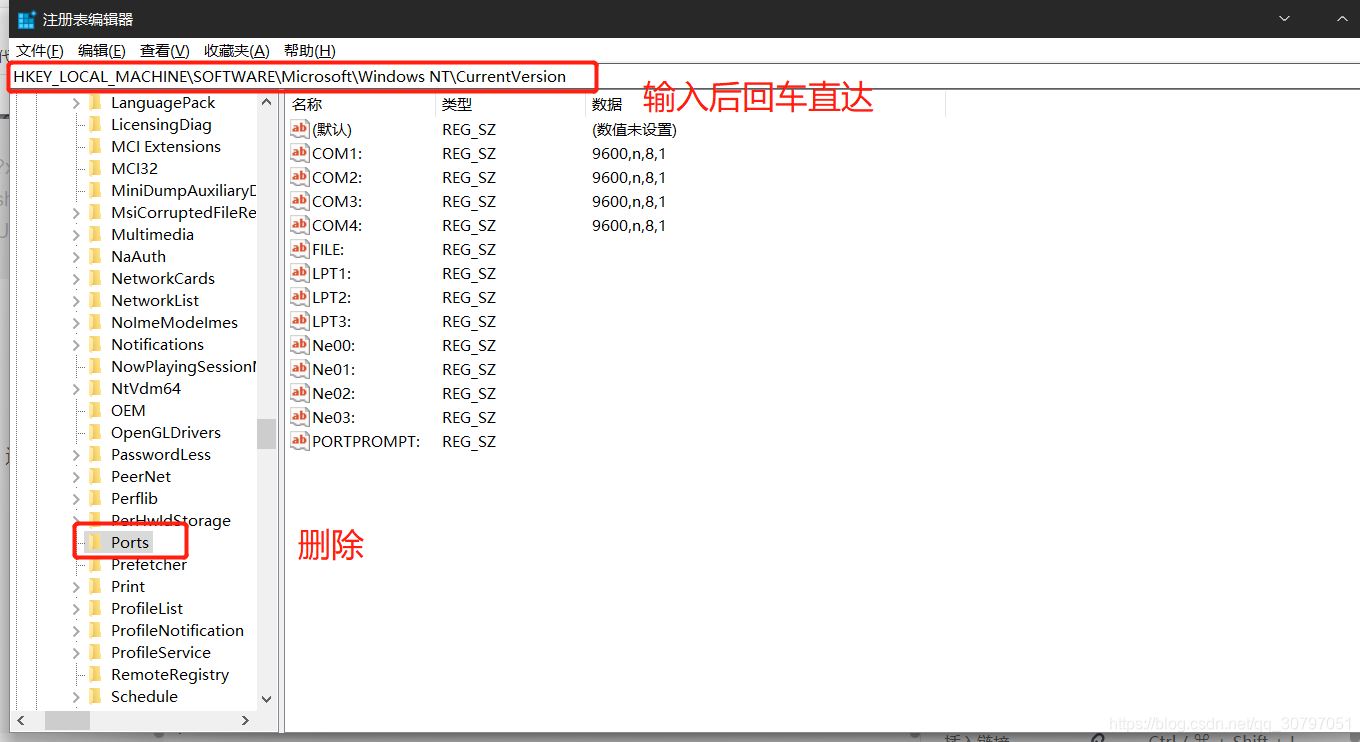Click the LPT3: string value icon
Screen dimensions: 1360x742
coord(300,321)
